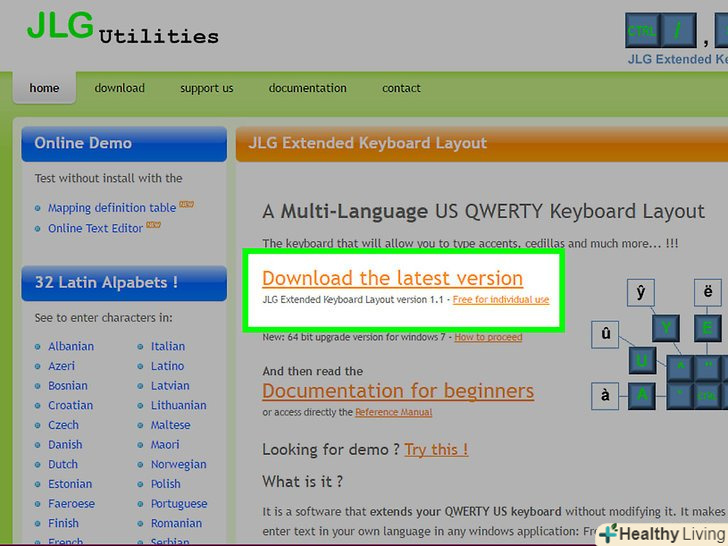Select the Lithuanian language link
Screen dimensions: 728x546
(178, 405)
